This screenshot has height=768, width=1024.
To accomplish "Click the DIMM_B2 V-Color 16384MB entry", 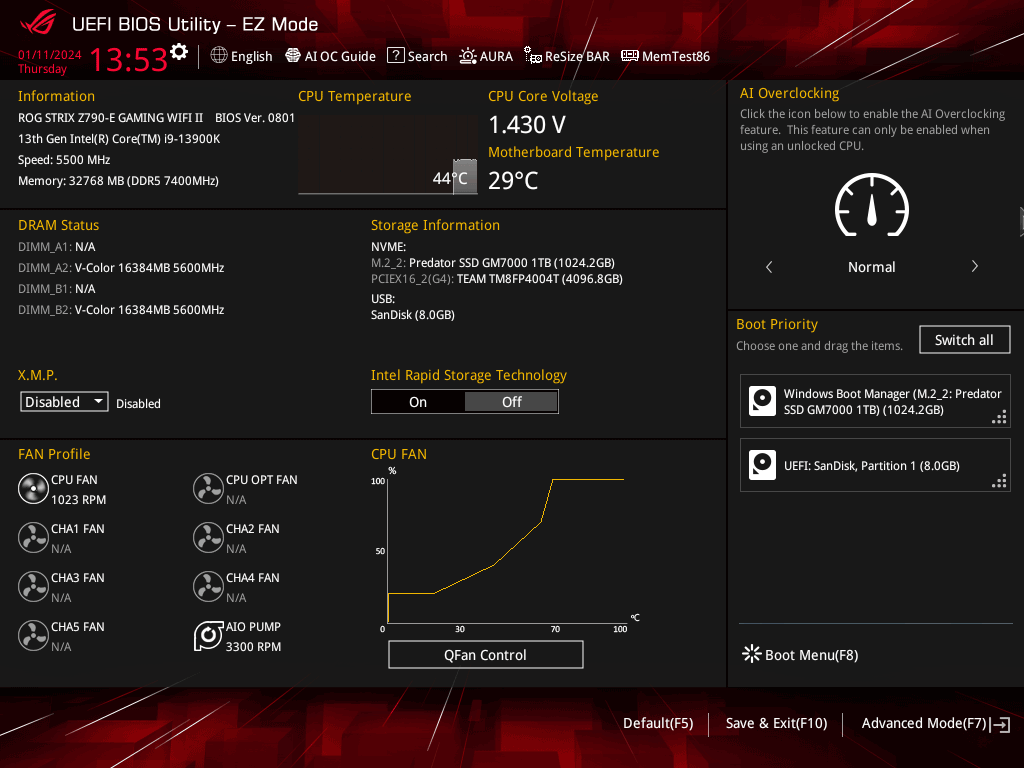I will [121, 310].
